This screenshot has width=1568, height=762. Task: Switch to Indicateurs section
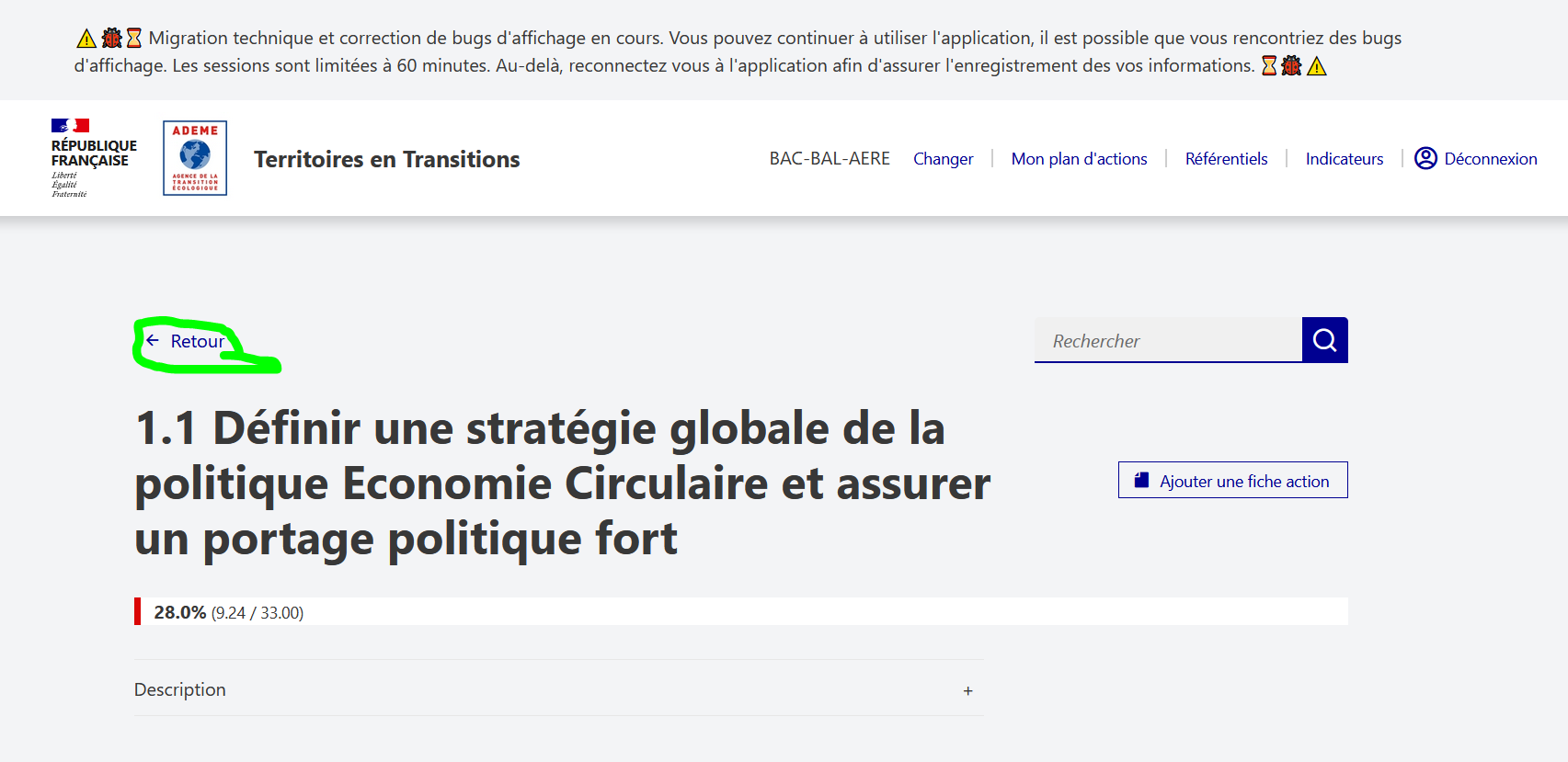(1344, 158)
